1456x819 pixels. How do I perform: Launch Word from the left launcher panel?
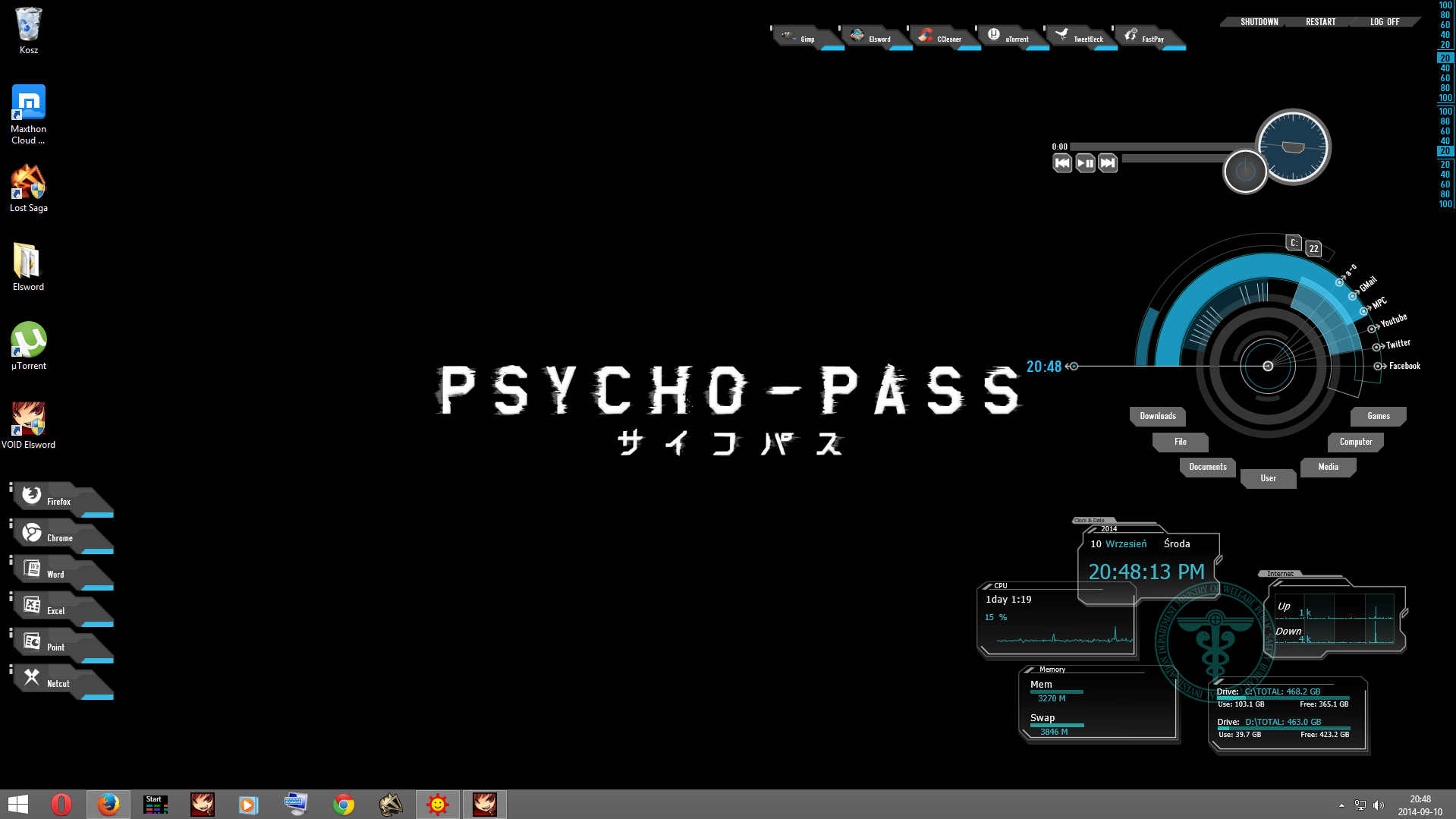(x=62, y=573)
